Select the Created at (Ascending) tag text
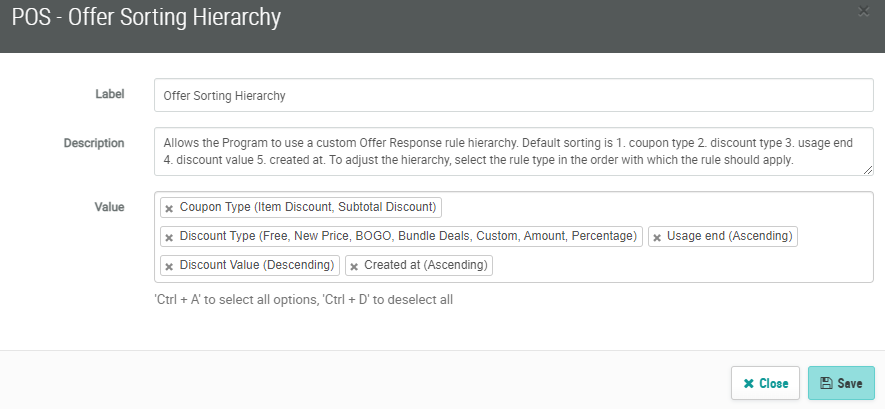 click(426, 265)
